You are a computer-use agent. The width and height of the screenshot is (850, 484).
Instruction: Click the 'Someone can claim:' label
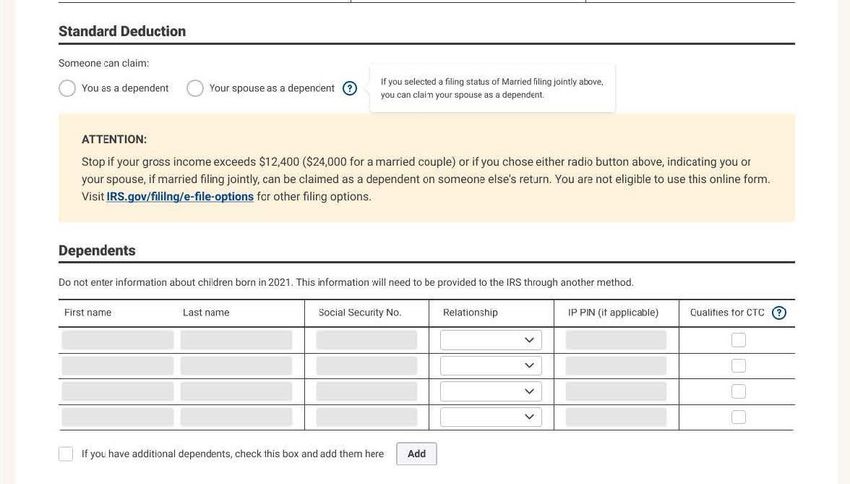104,63
